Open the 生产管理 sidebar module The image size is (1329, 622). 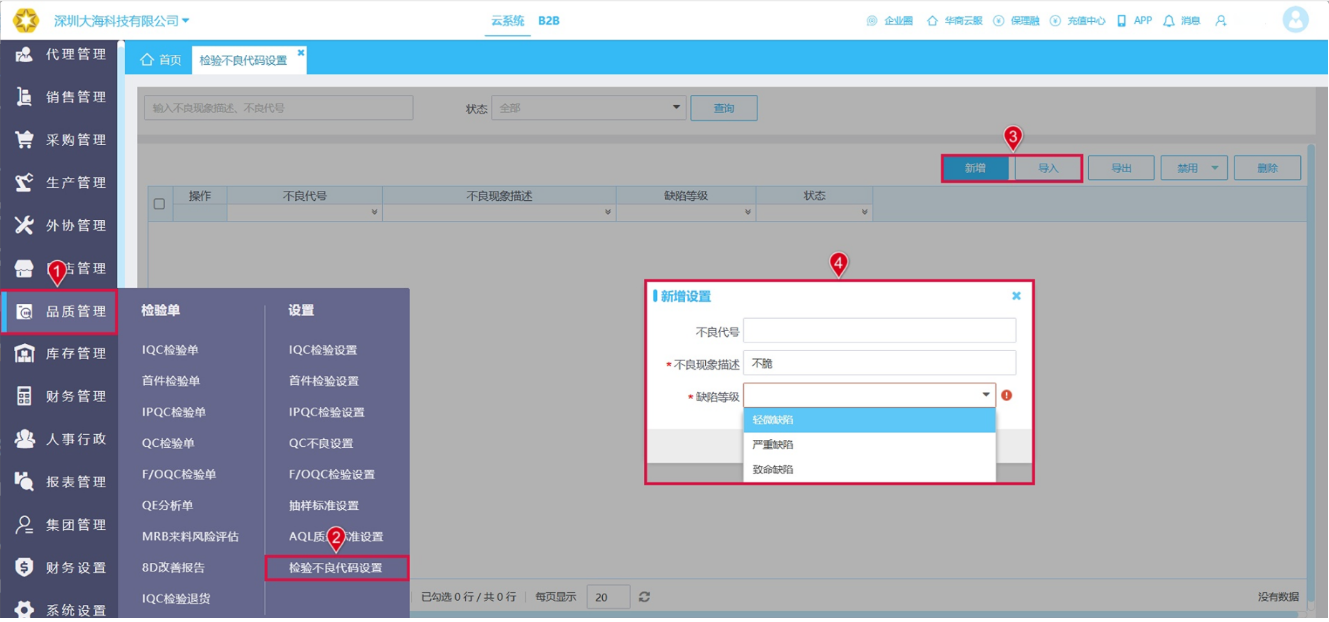[60, 183]
